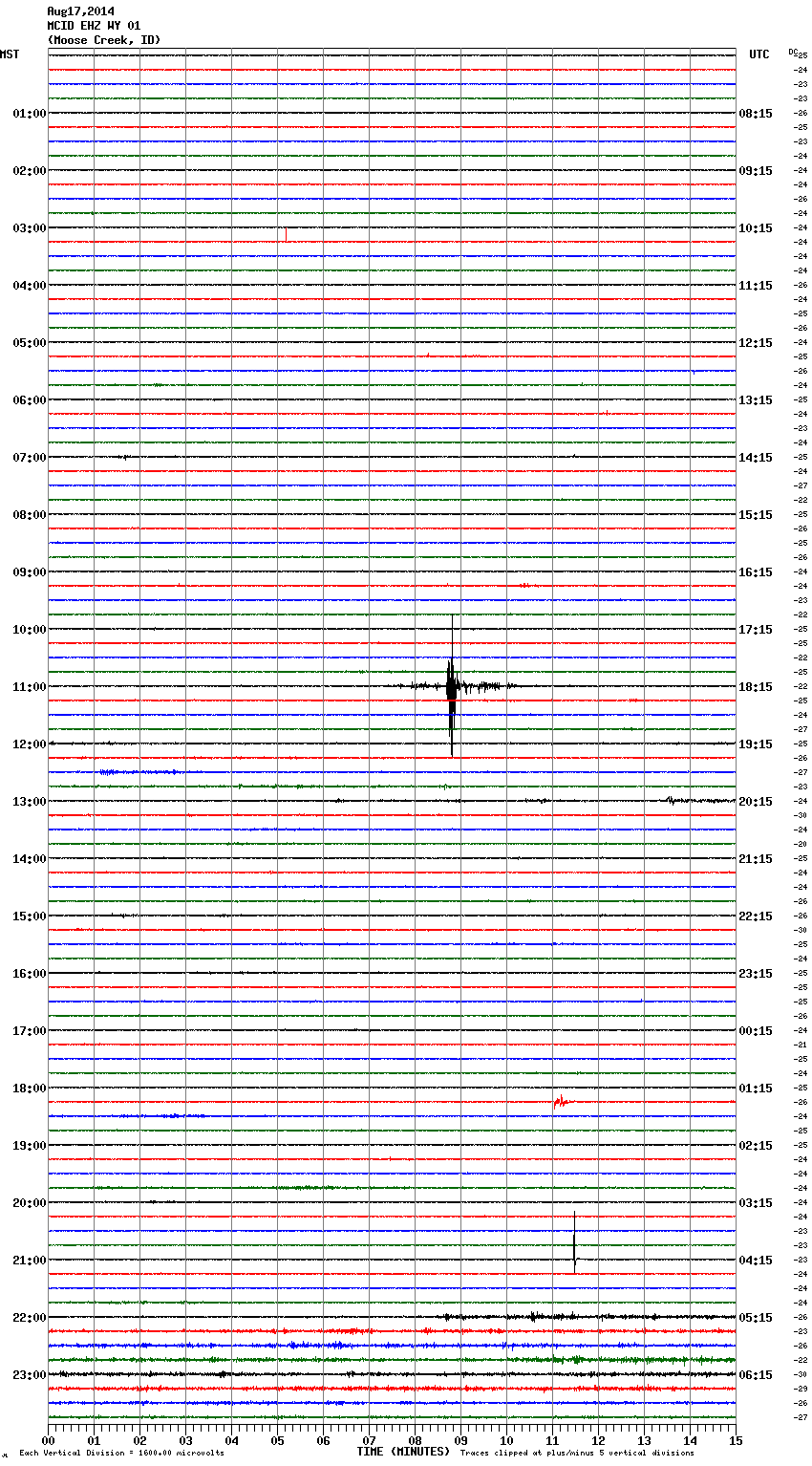Viewport: 812px width, 1466px height.
Task: Click the 22:00 MST hour label
Action: pos(29,1318)
